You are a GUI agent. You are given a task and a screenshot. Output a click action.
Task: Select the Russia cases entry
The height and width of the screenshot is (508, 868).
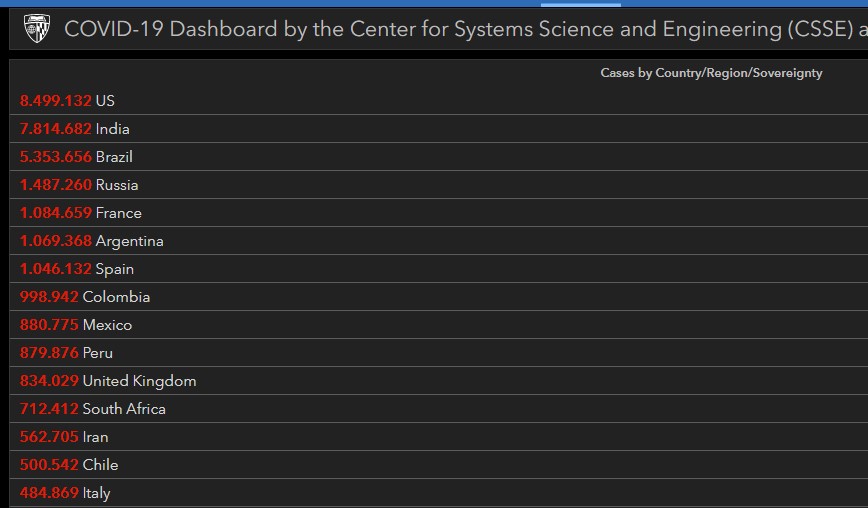(x=438, y=185)
